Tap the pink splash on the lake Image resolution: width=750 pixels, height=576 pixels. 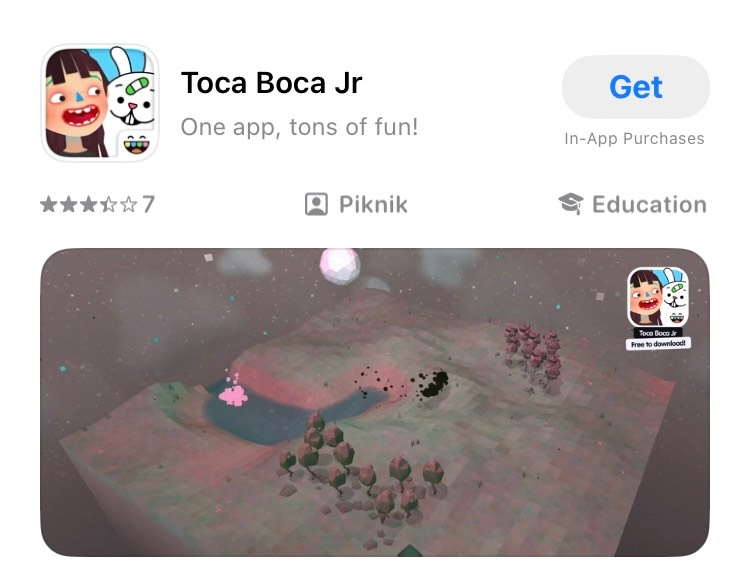(x=233, y=392)
